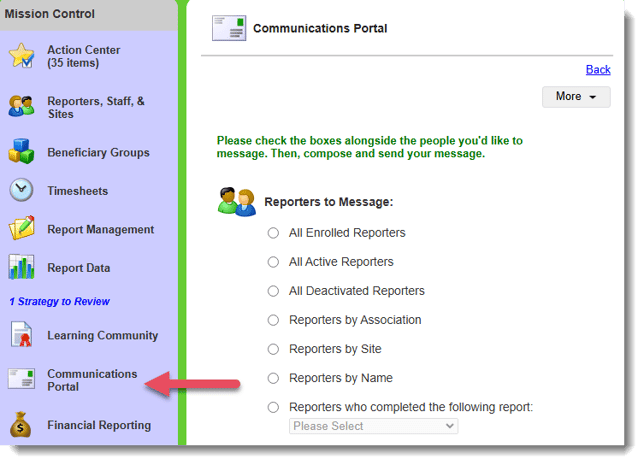Open Report Management notepad icon

pos(22,229)
